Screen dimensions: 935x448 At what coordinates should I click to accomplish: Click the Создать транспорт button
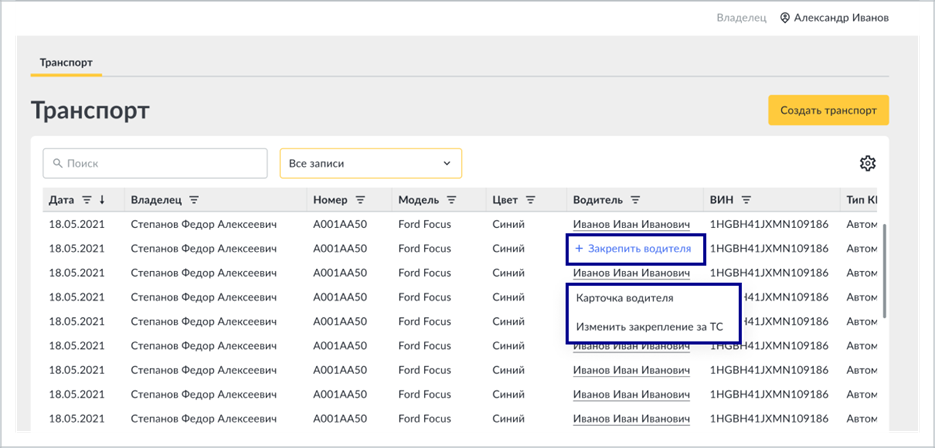click(828, 110)
